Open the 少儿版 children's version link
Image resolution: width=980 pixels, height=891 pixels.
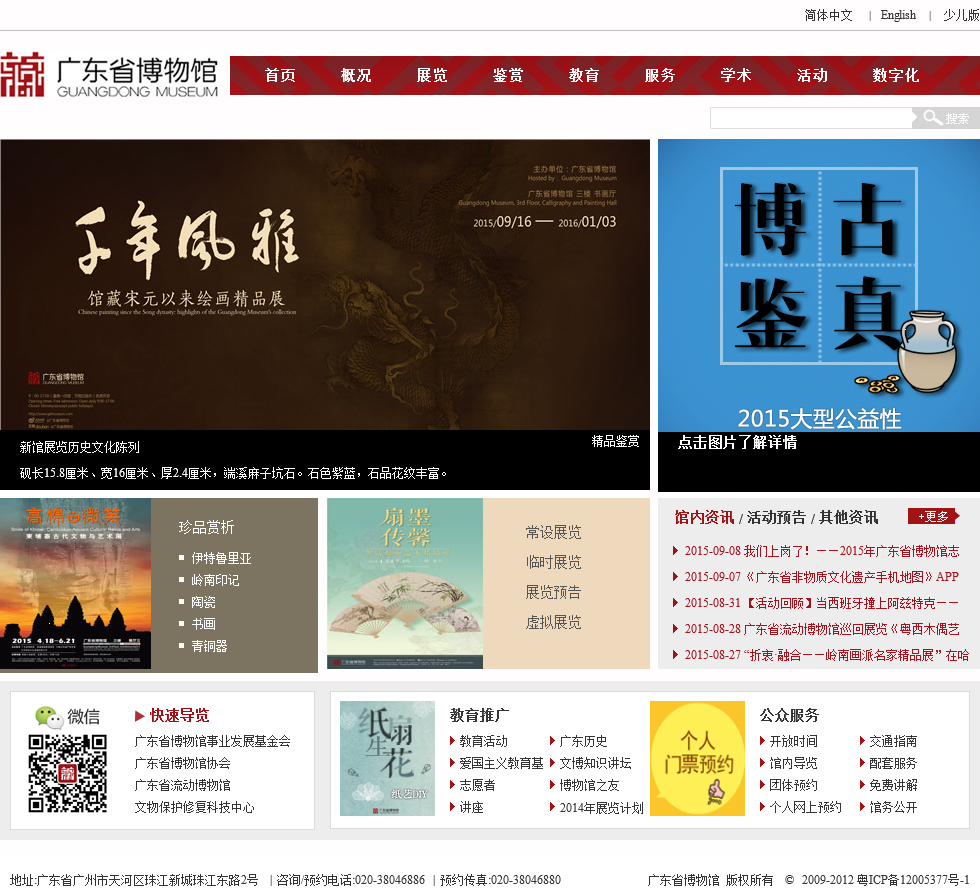point(961,15)
